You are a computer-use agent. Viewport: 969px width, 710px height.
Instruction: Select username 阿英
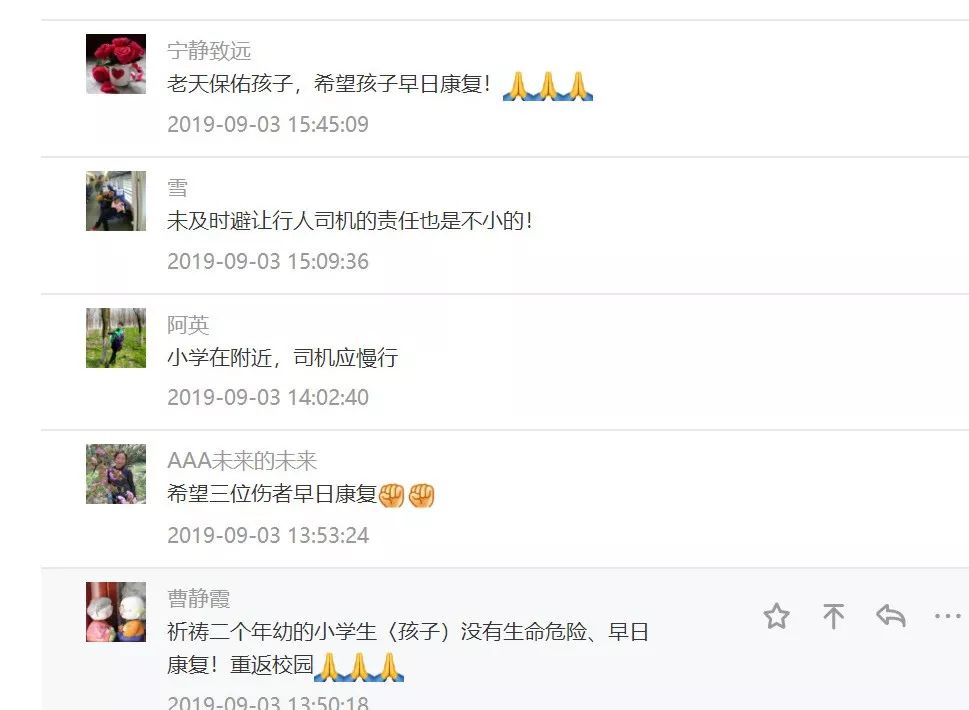pyautogui.click(x=188, y=325)
